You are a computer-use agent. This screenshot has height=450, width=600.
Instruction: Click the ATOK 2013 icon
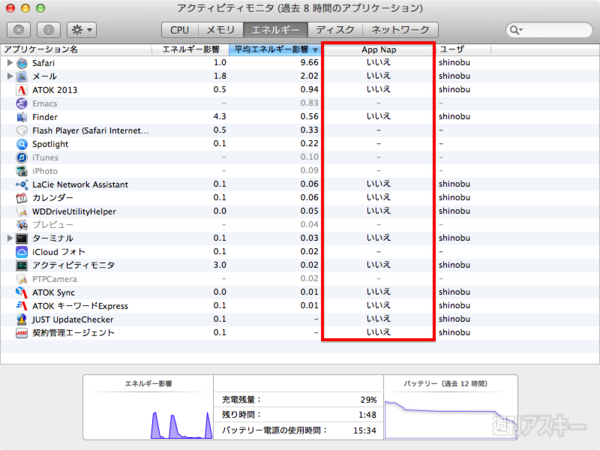pos(22,90)
